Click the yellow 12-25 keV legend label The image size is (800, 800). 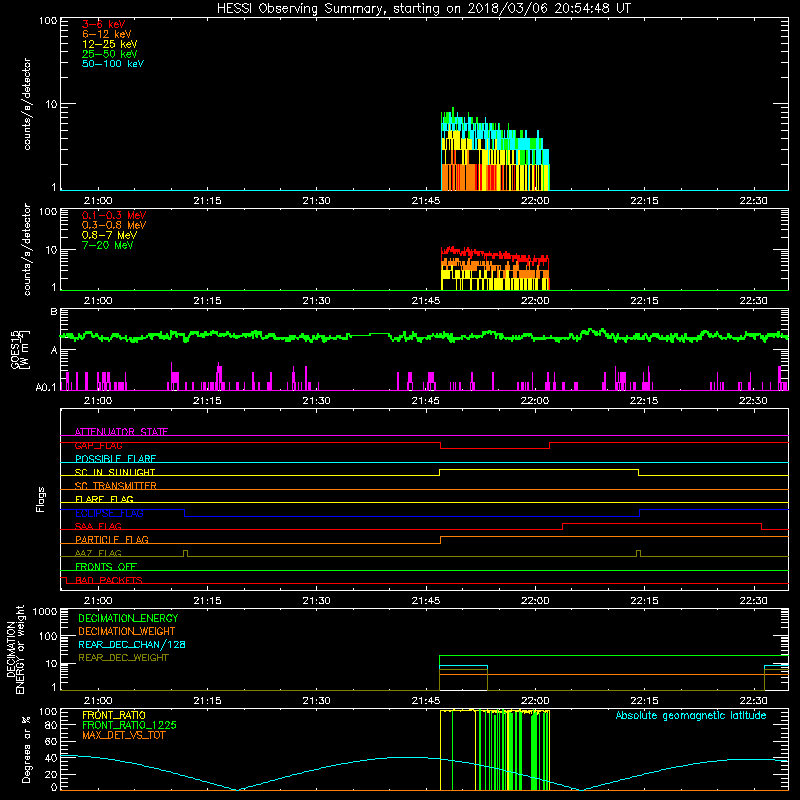coord(110,44)
